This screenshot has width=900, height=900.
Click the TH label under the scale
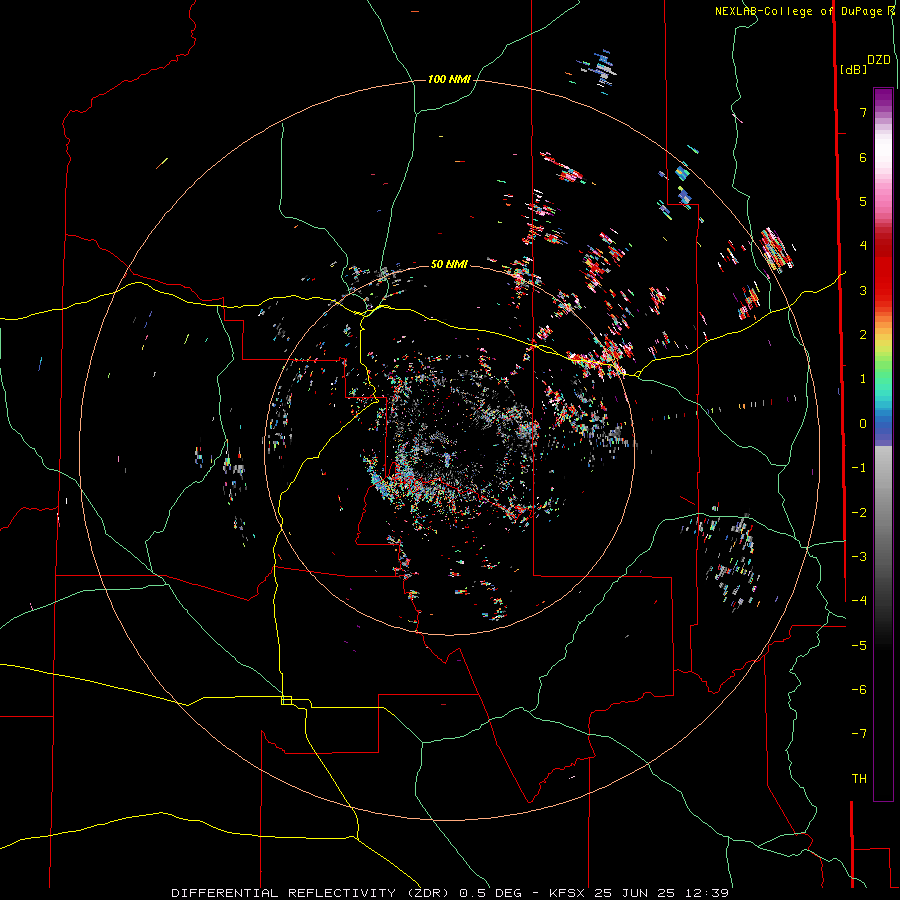coord(859,779)
